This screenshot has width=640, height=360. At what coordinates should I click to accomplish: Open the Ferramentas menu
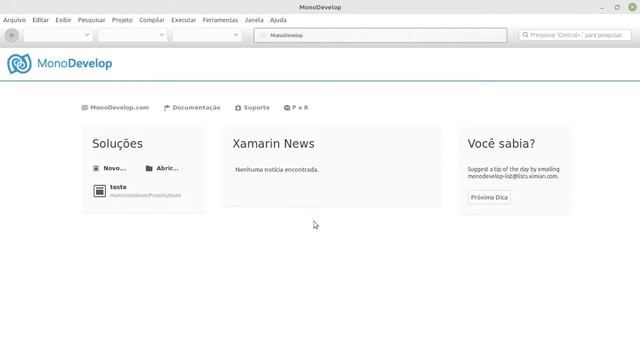220,20
